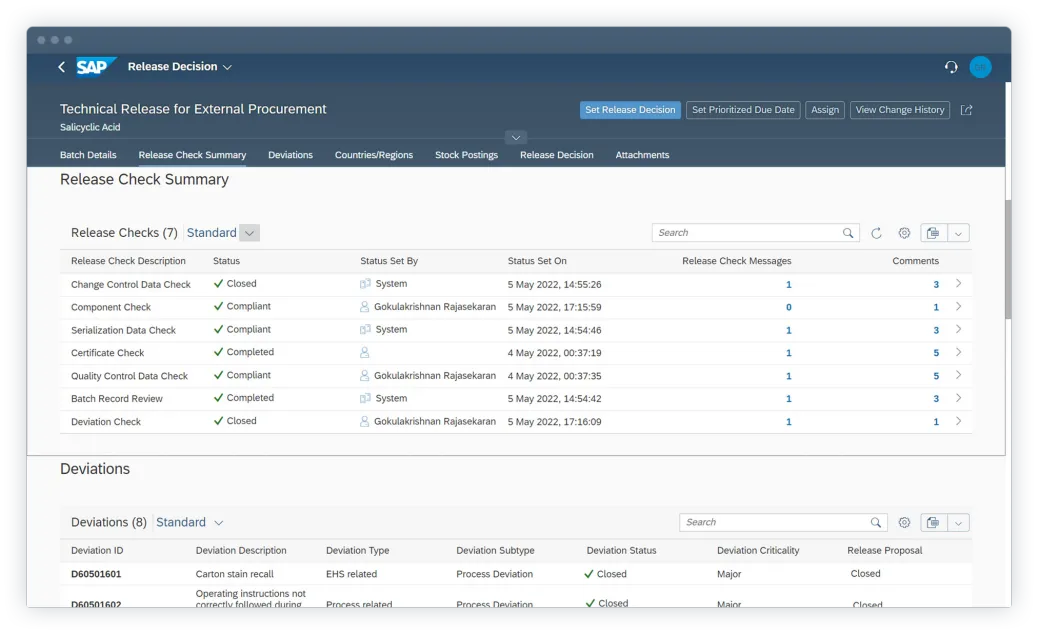This screenshot has height=634, width=1038.
Task: Expand the export options chevron in Deviations
Action: pyautogui.click(x=959, y=522)
